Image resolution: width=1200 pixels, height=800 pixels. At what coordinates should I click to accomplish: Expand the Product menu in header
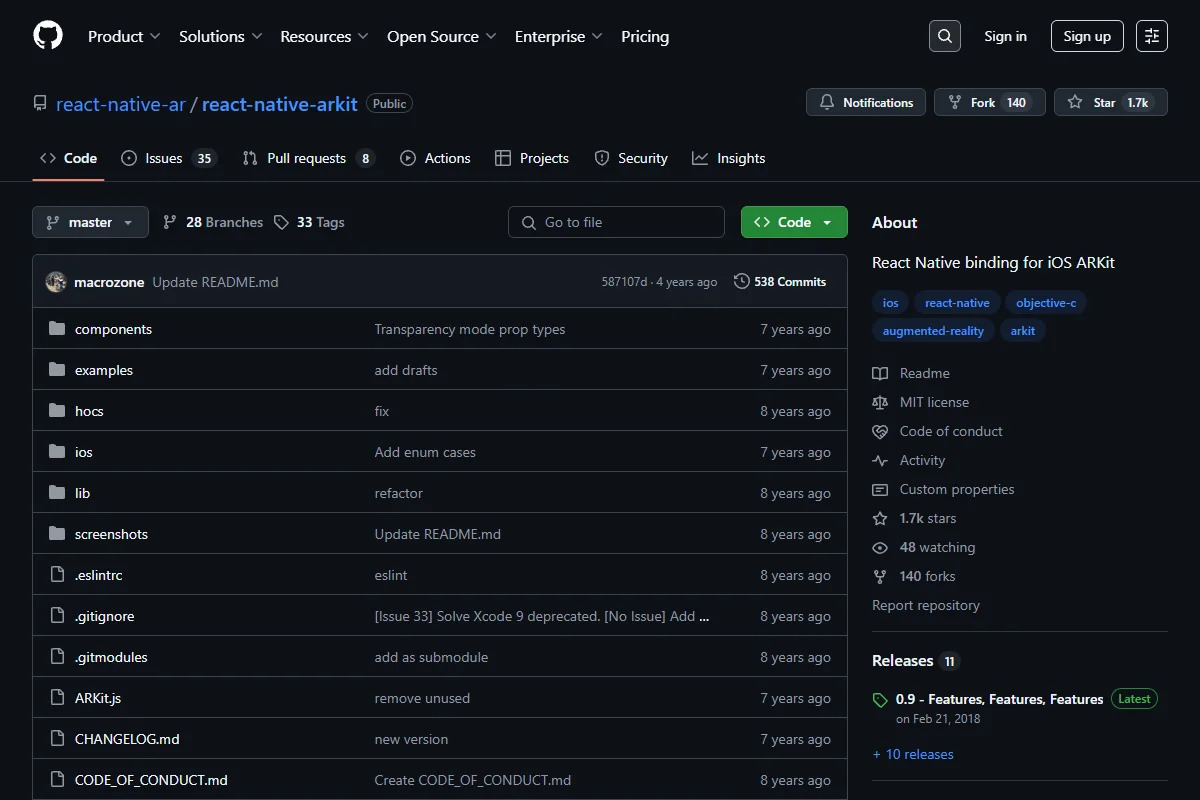pos(124,36)
